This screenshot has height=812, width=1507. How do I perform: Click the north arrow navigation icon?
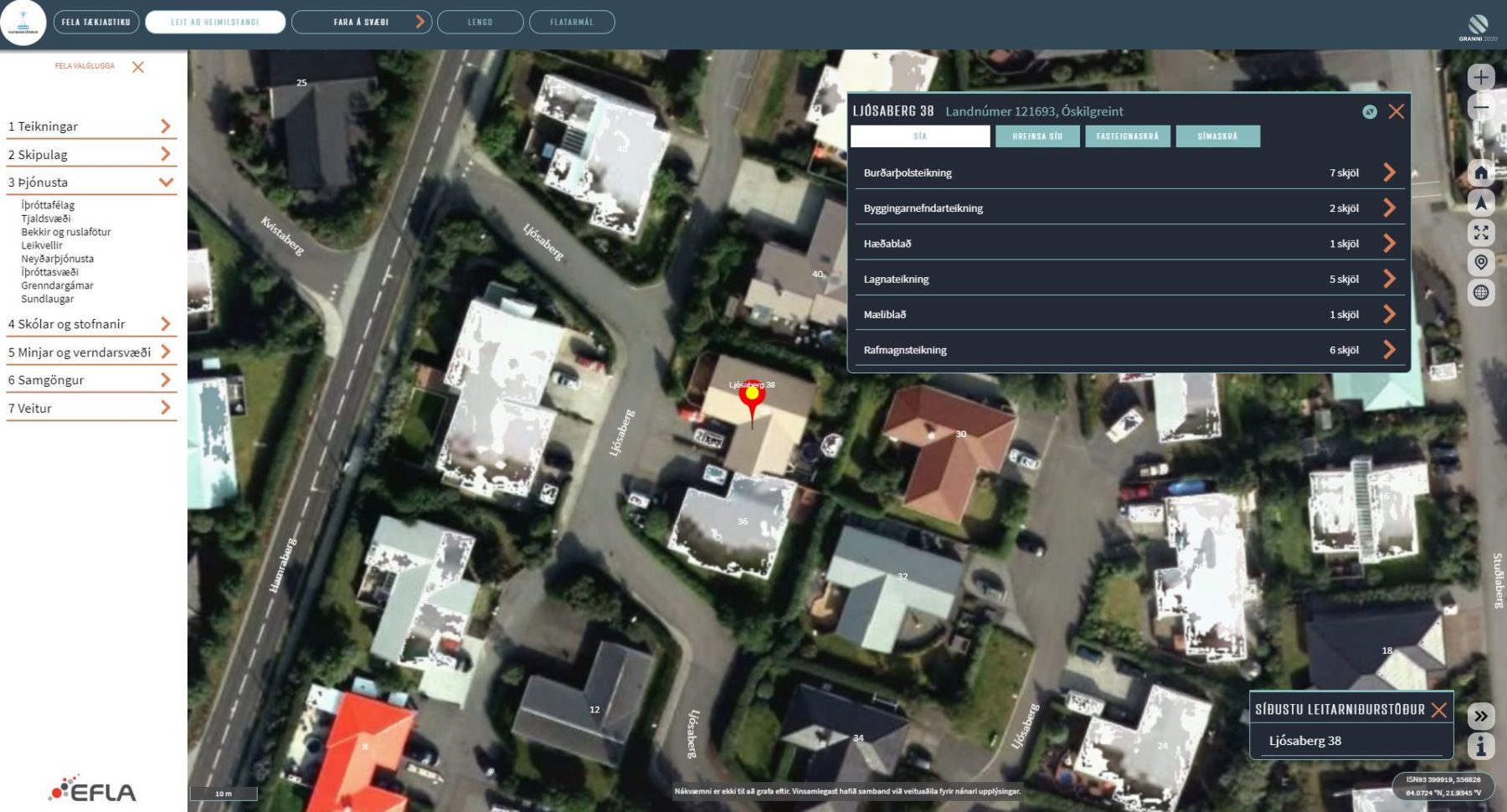tap(1481, 203)
